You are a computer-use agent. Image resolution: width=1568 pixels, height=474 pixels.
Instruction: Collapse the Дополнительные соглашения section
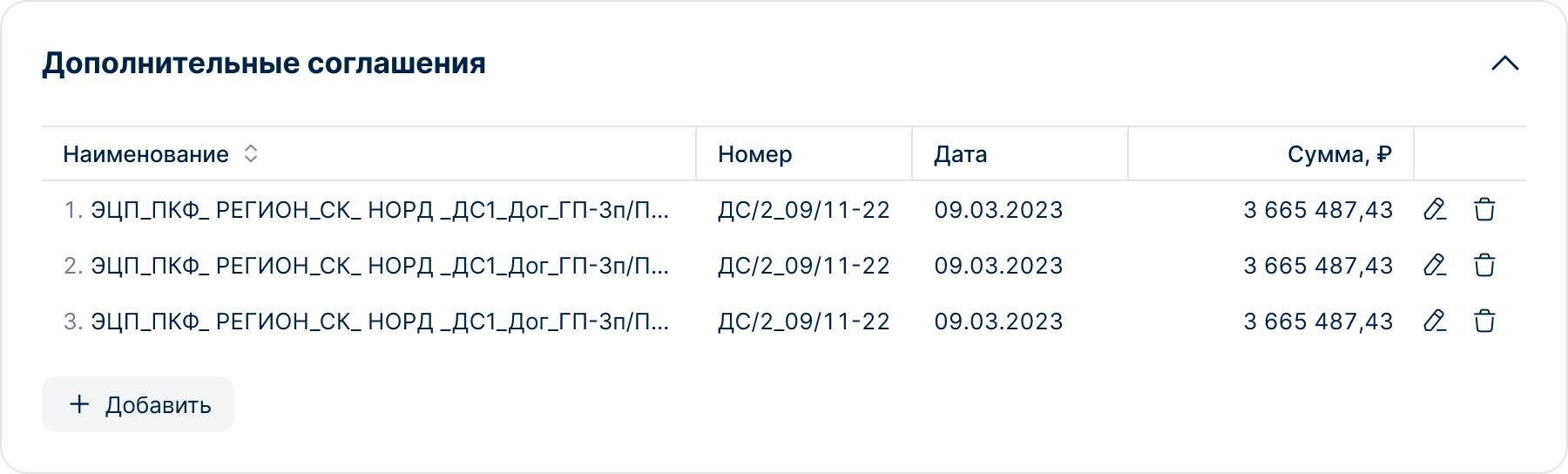click(x=1504, y=64)
